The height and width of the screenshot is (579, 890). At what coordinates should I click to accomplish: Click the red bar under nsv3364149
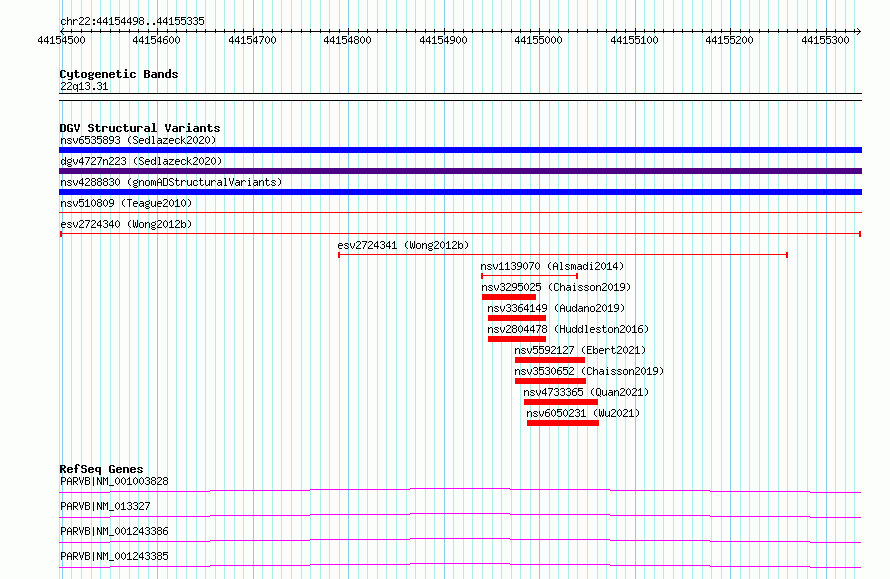517,318
